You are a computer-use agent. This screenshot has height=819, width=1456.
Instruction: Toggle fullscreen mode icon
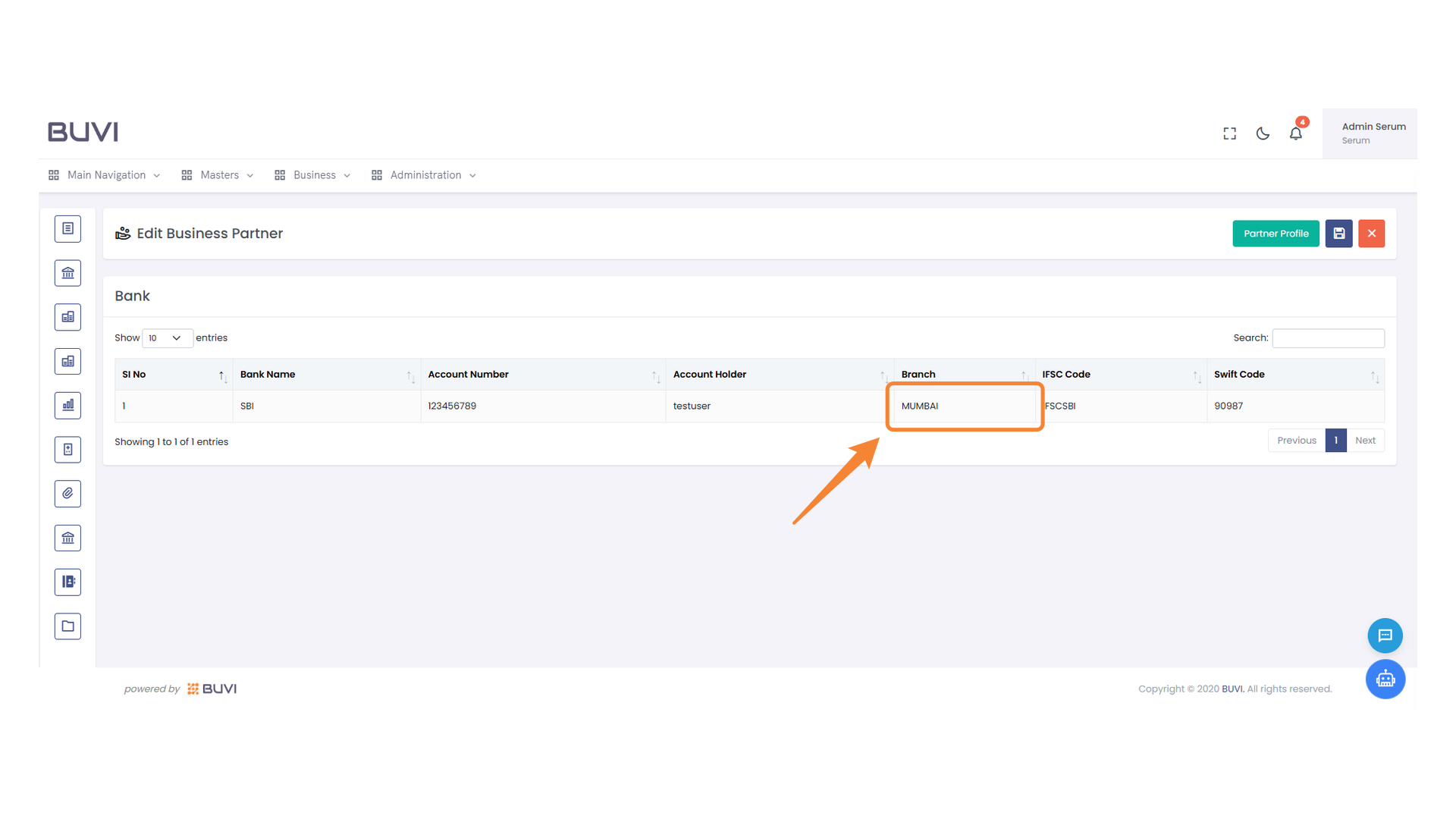click(1229, 133)
